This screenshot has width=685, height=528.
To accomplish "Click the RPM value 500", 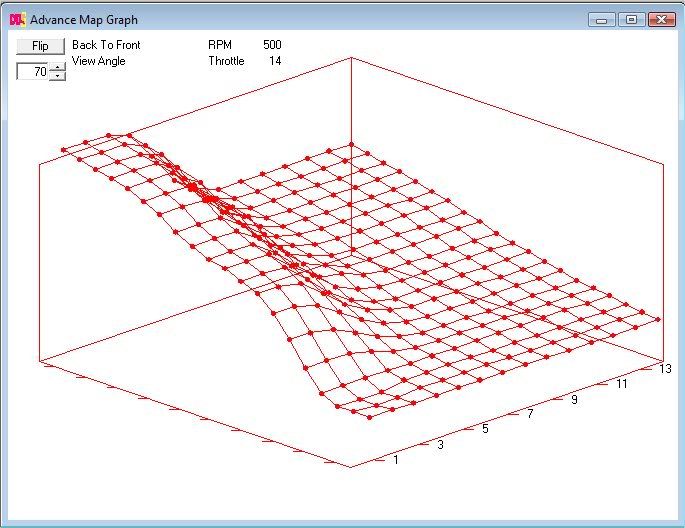I will pos(272,46).
